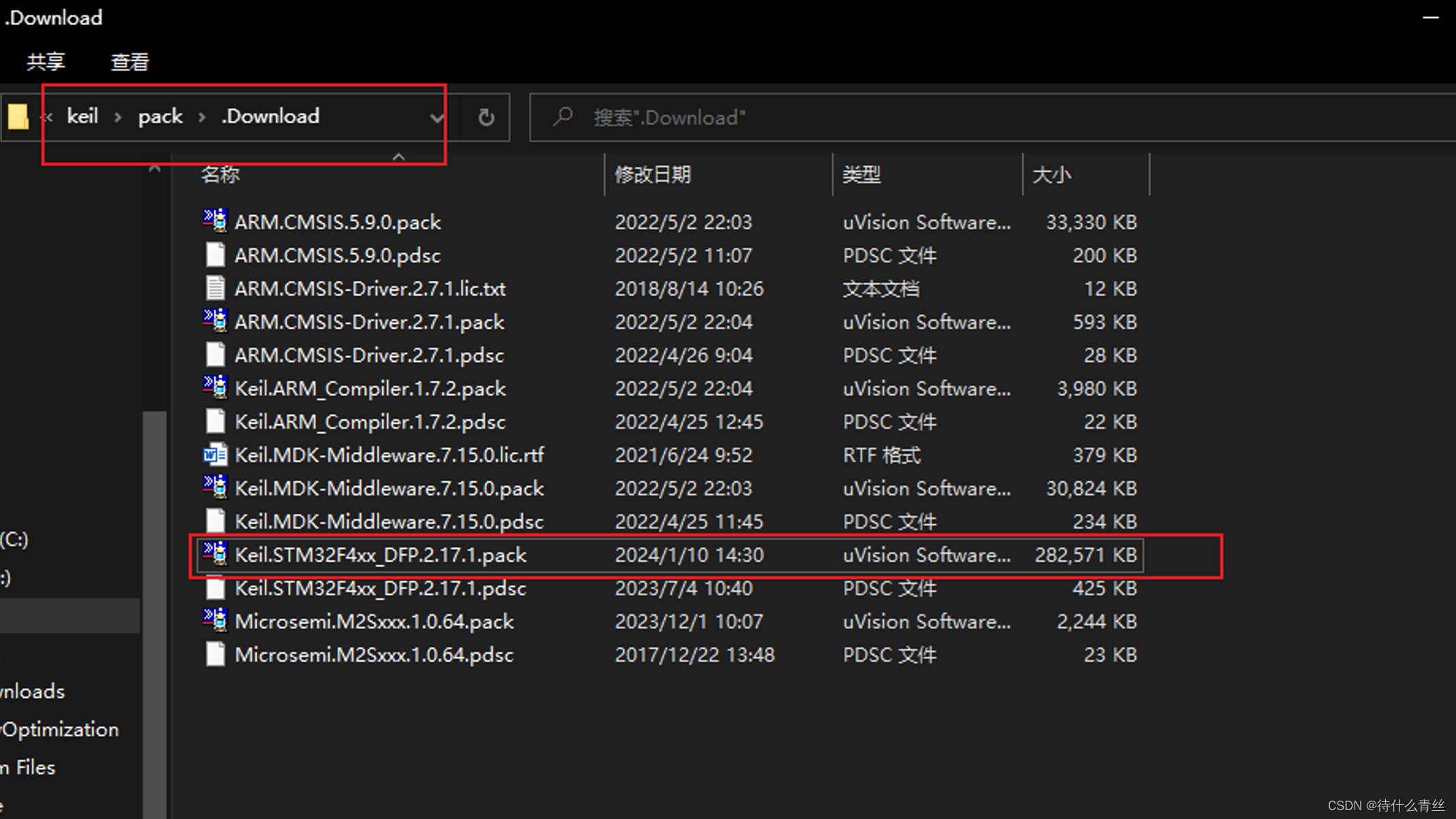
Task: Select Keil.MDK-Middleware.7.15.0.lic.rtf file name
Action: [389, 455]
